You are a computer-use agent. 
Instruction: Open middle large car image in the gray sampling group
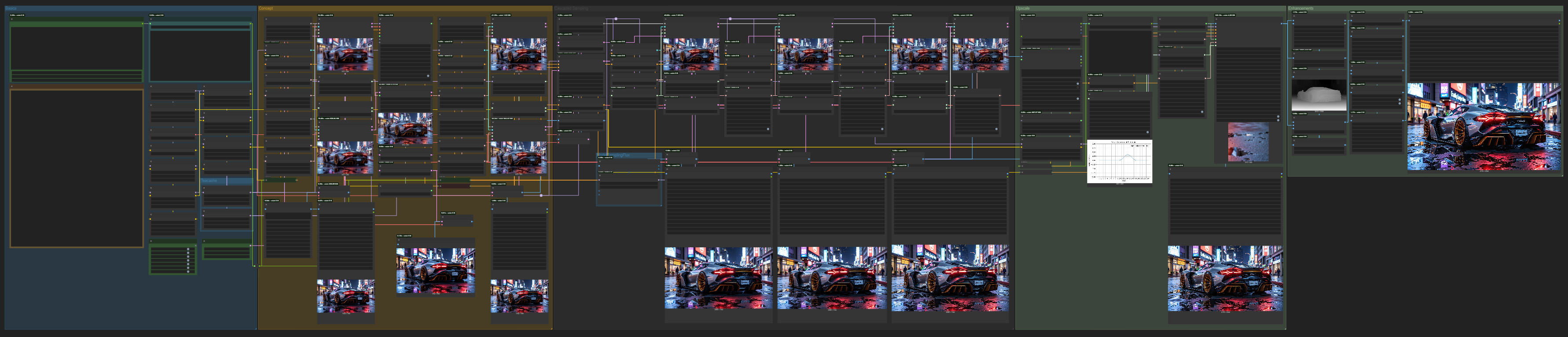(832, 277)
